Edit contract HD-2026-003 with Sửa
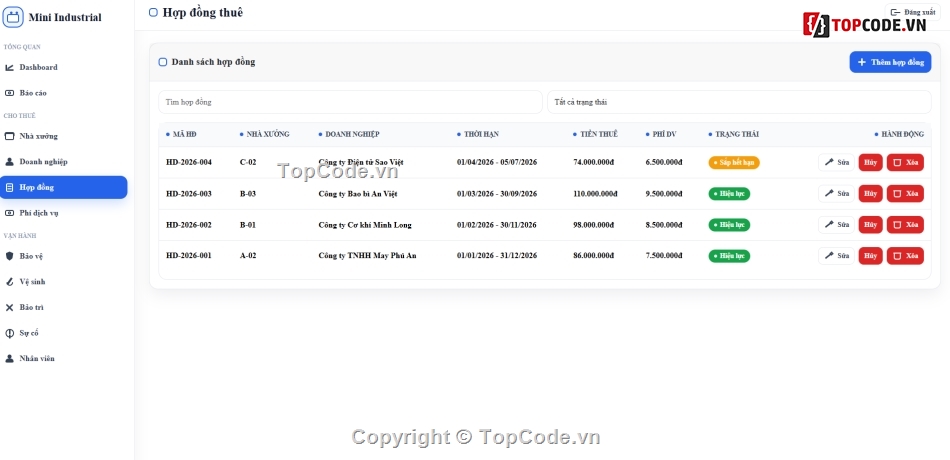The image size is (950, 460). click(836, 193)
